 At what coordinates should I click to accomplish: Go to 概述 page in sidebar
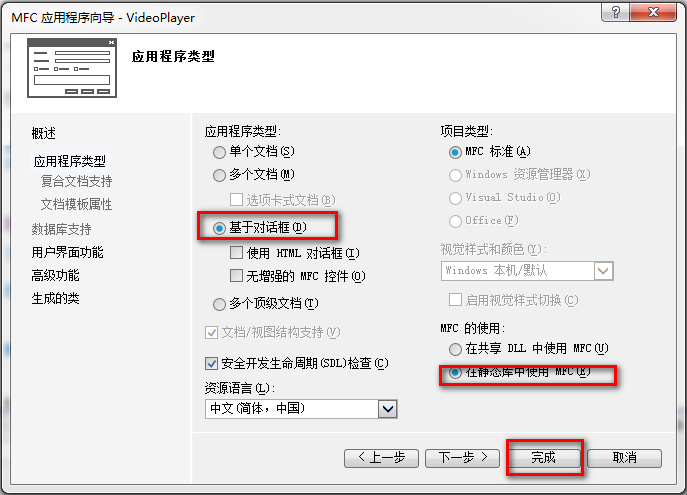click(x=43, y=133)
